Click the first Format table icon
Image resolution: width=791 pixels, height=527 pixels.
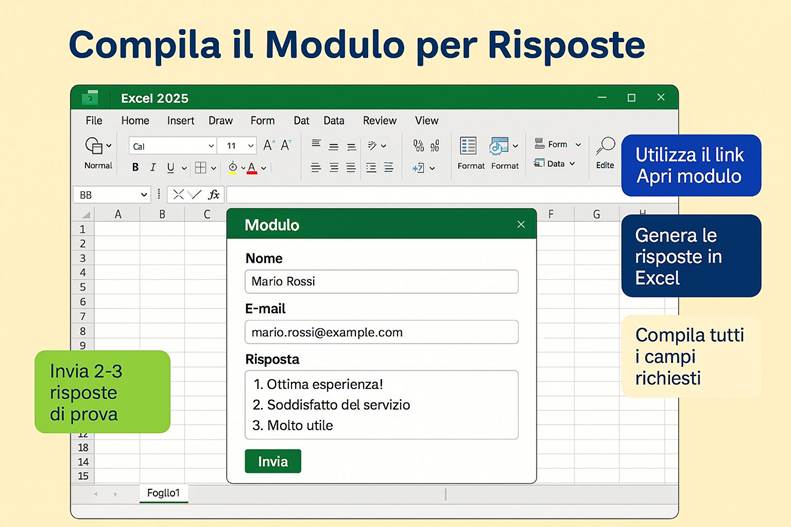click(x=468, y=146)
